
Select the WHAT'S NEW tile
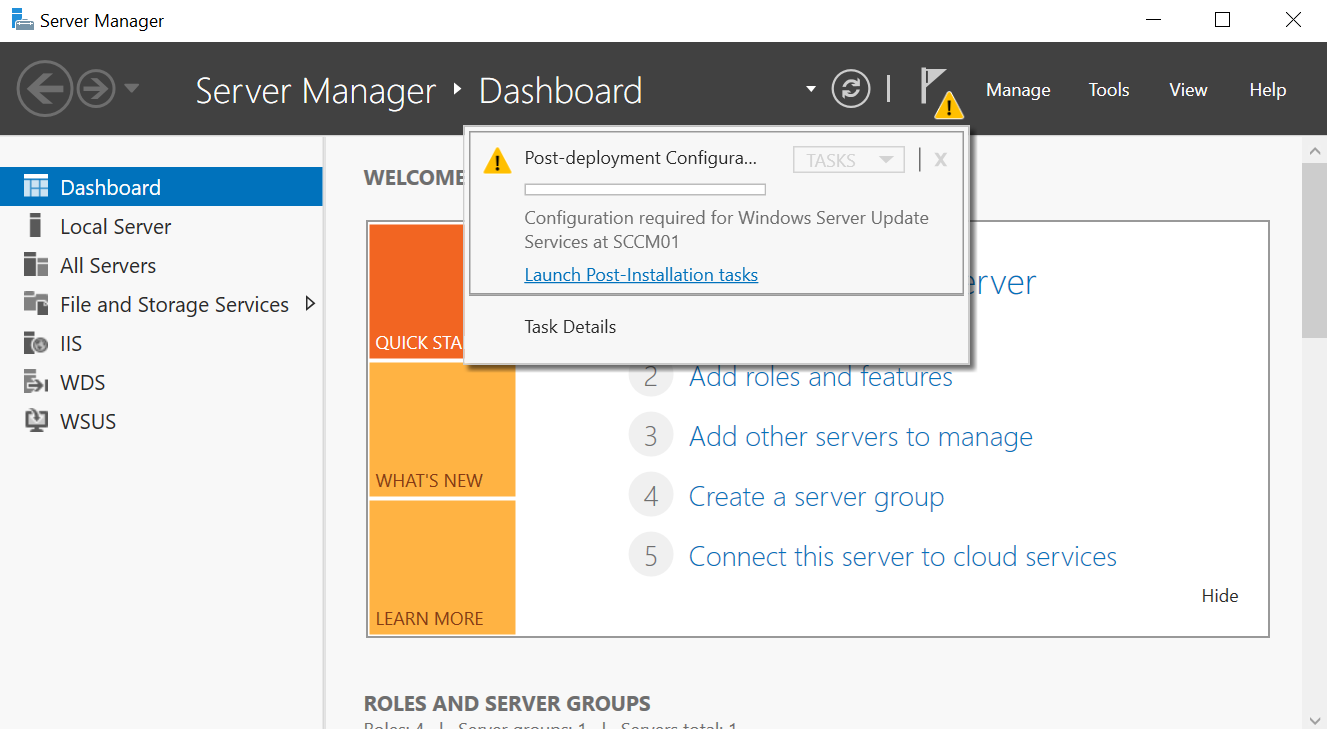coord(442,429)
